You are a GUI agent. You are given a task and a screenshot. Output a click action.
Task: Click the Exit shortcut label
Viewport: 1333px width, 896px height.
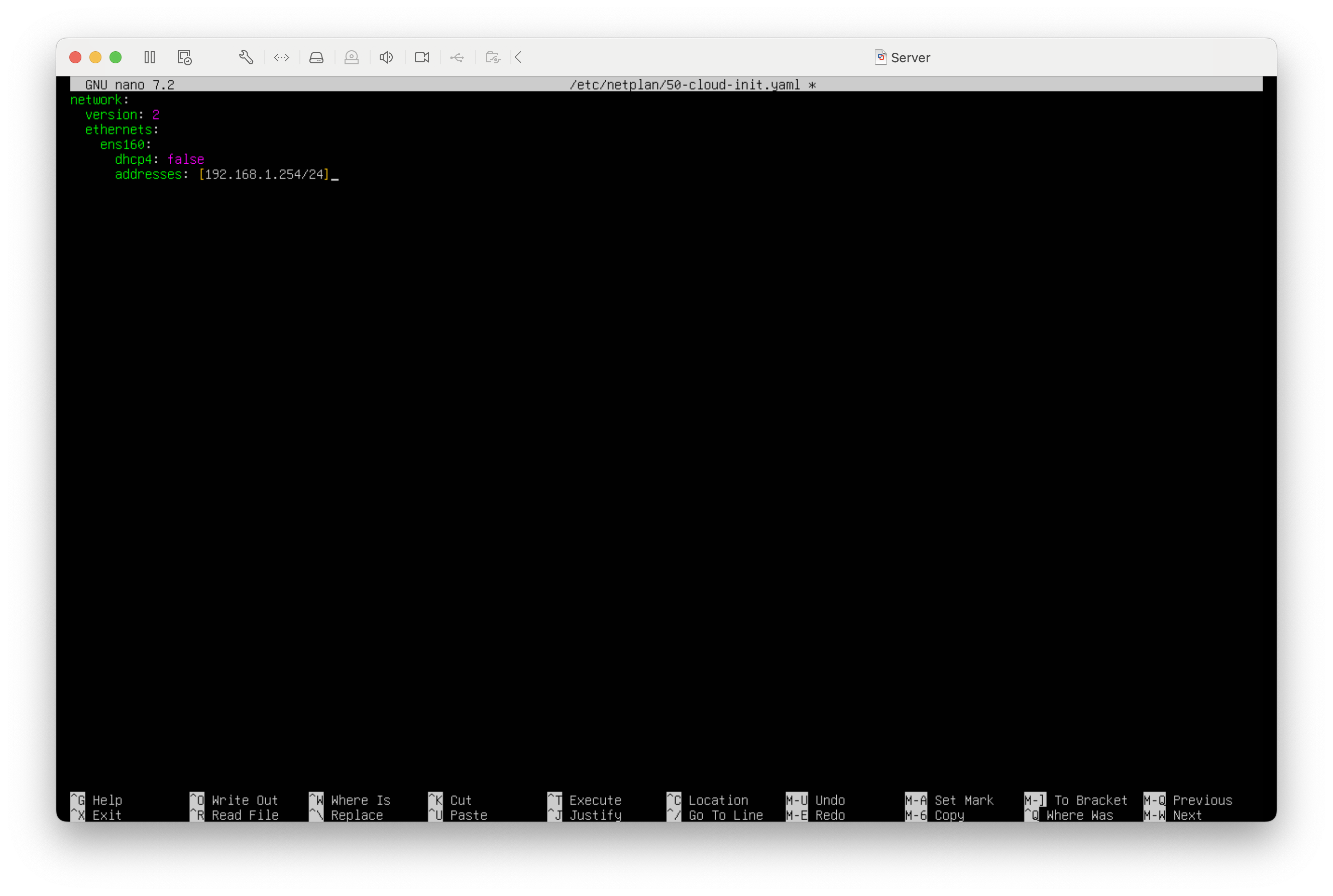107,815
